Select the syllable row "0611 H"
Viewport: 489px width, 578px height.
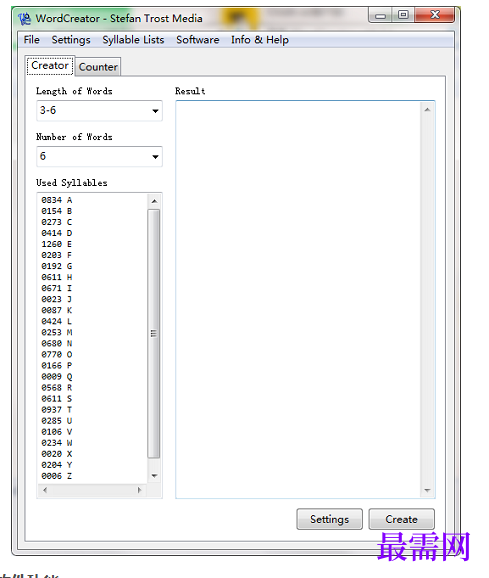click(x=57, y=277)
